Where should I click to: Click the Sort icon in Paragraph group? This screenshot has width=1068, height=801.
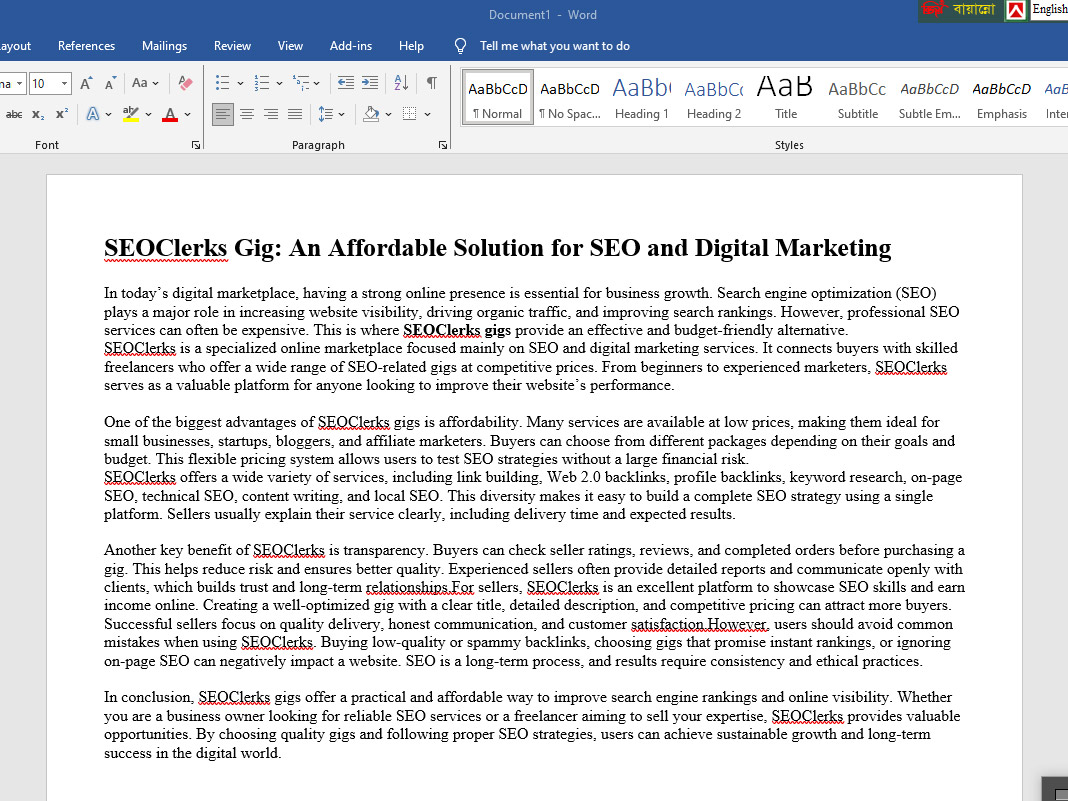[401, 83]
